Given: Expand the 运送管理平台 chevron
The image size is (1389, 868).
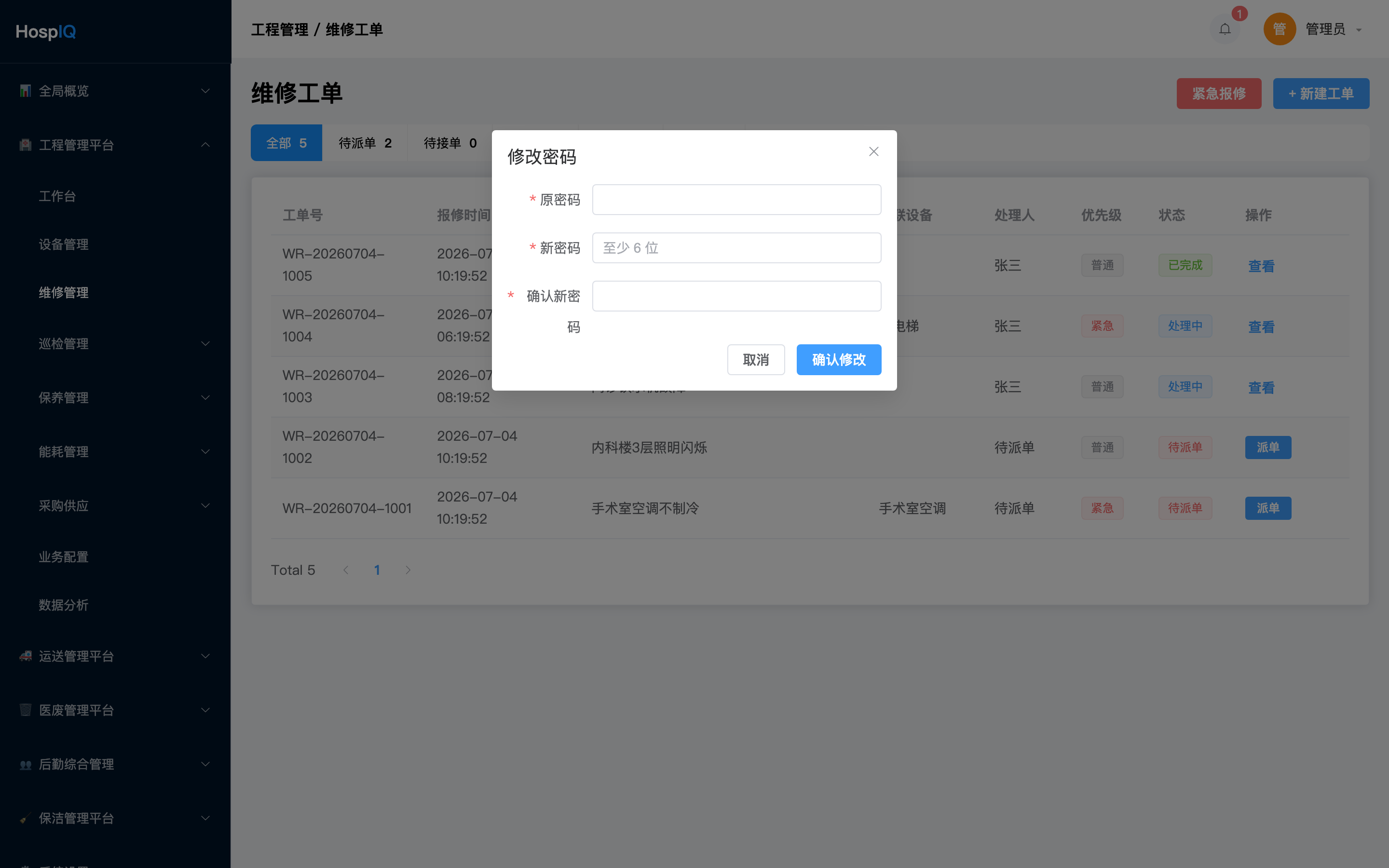Looking at the screenshot, I should pos(205,656).
